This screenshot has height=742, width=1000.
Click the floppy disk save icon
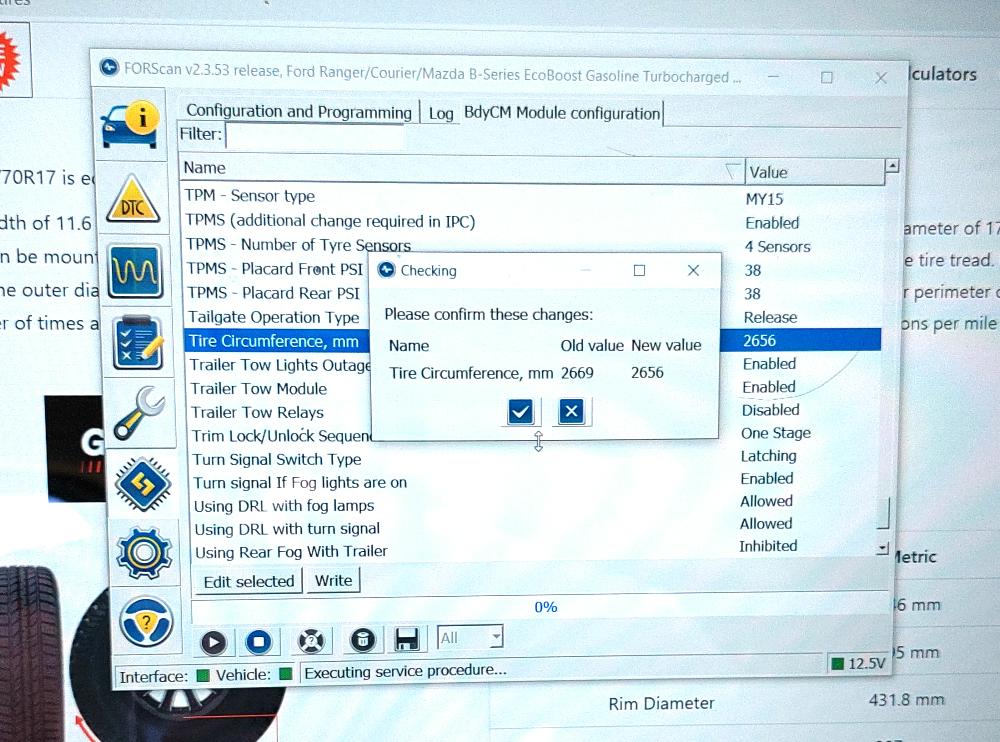tap(406, 640)
